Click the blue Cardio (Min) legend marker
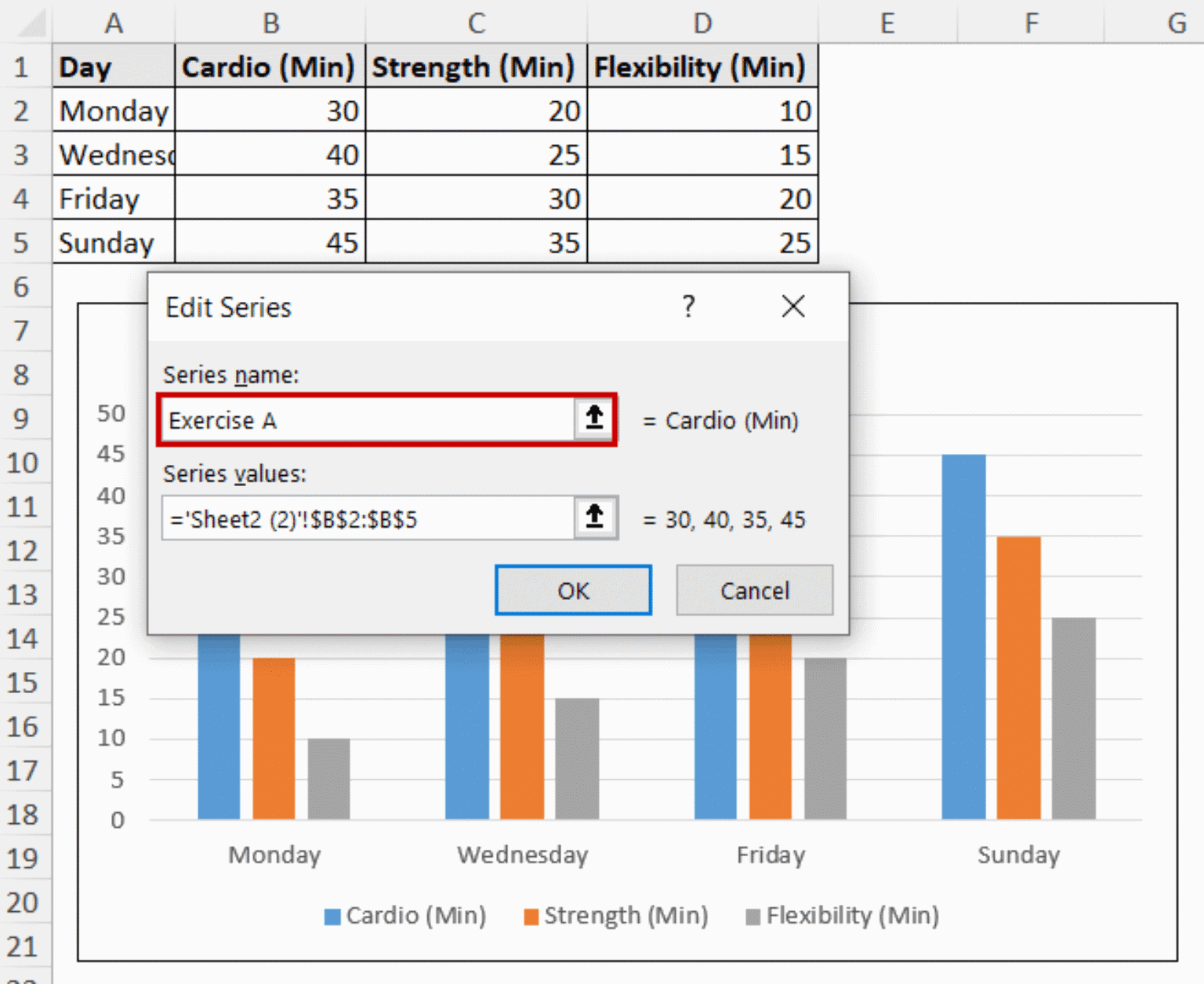This screenshot has height=984, width=1204. (330, 915)
